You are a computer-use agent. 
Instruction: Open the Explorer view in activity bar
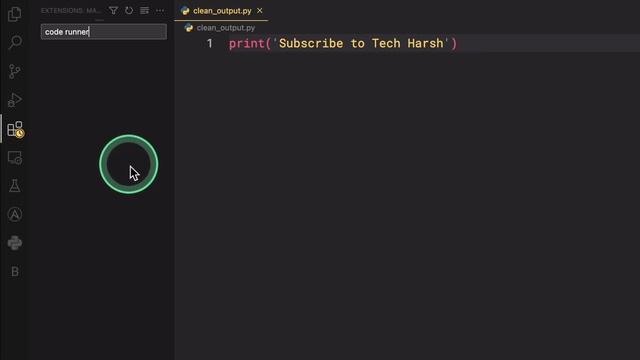coord(15,14)
